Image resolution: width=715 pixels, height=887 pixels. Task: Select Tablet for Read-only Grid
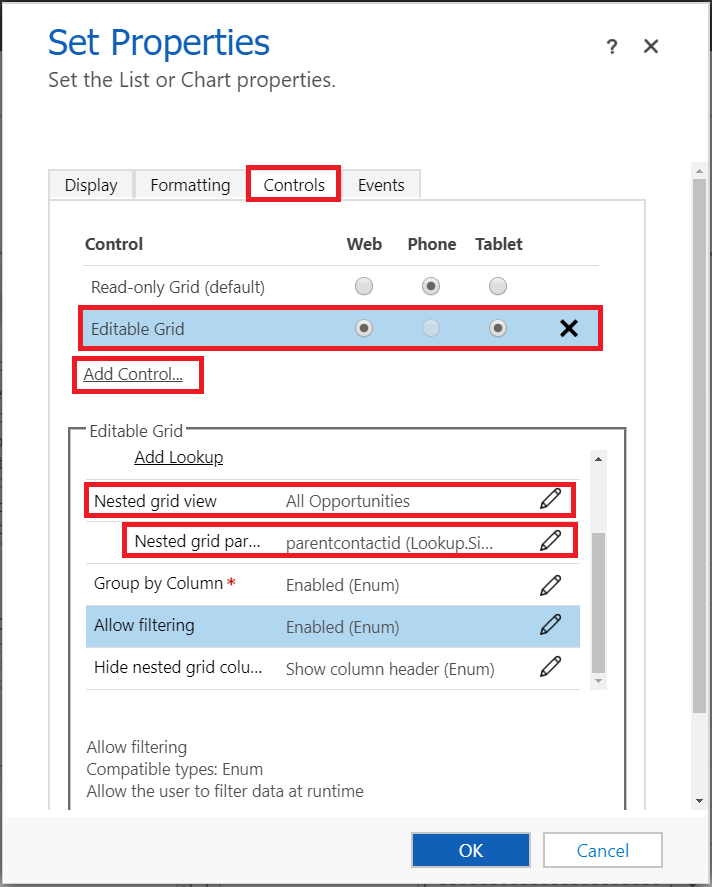[x=498, y=287]
